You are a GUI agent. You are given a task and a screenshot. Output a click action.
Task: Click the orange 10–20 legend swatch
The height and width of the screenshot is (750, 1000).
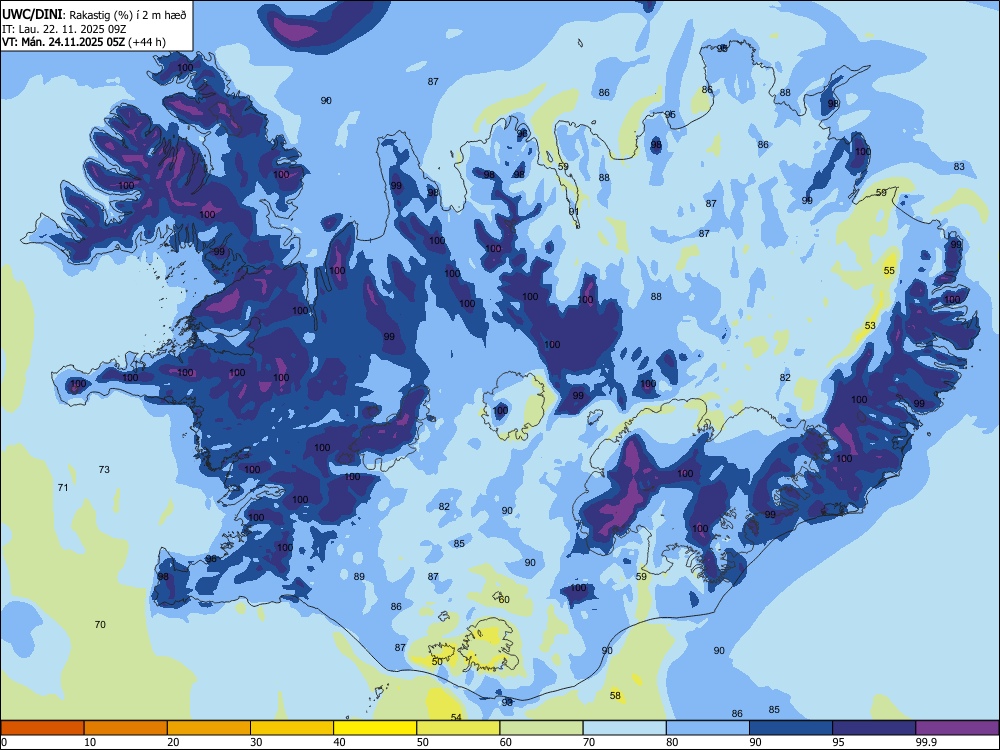126,728
